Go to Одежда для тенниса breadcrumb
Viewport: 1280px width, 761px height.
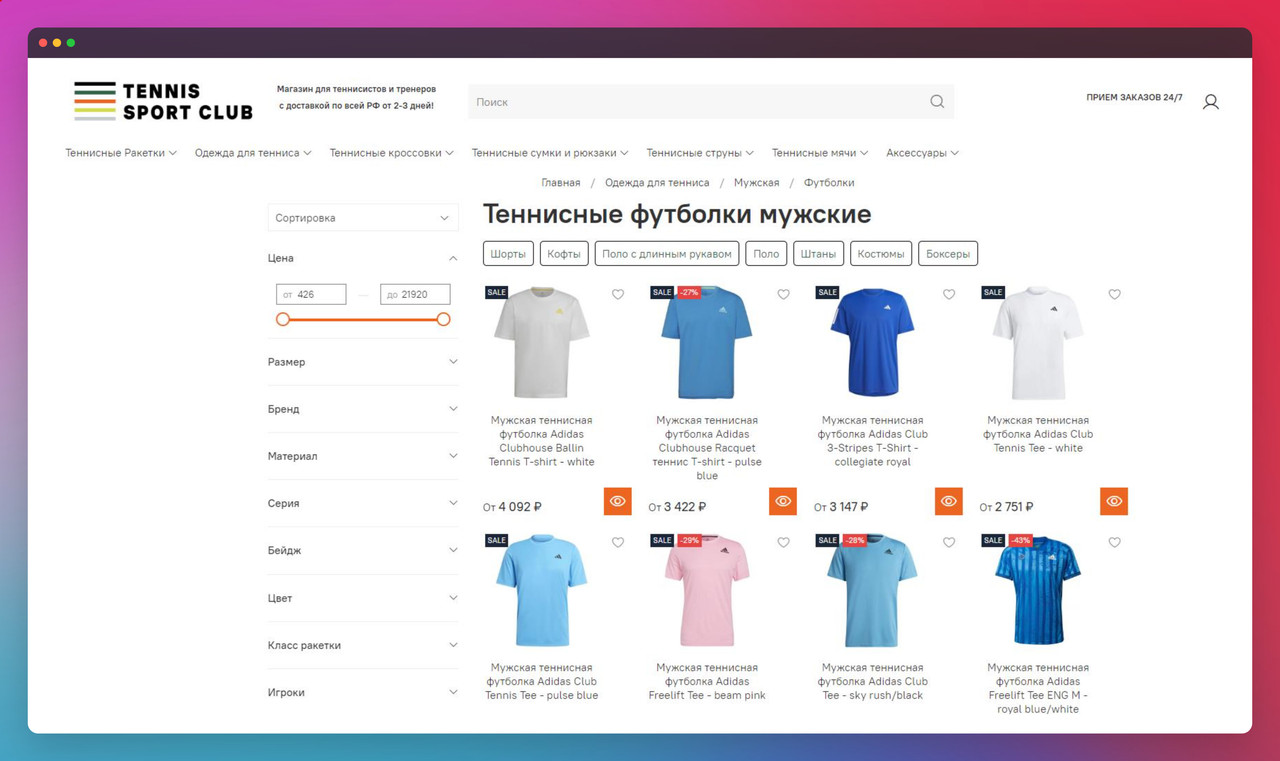point(657,183)
